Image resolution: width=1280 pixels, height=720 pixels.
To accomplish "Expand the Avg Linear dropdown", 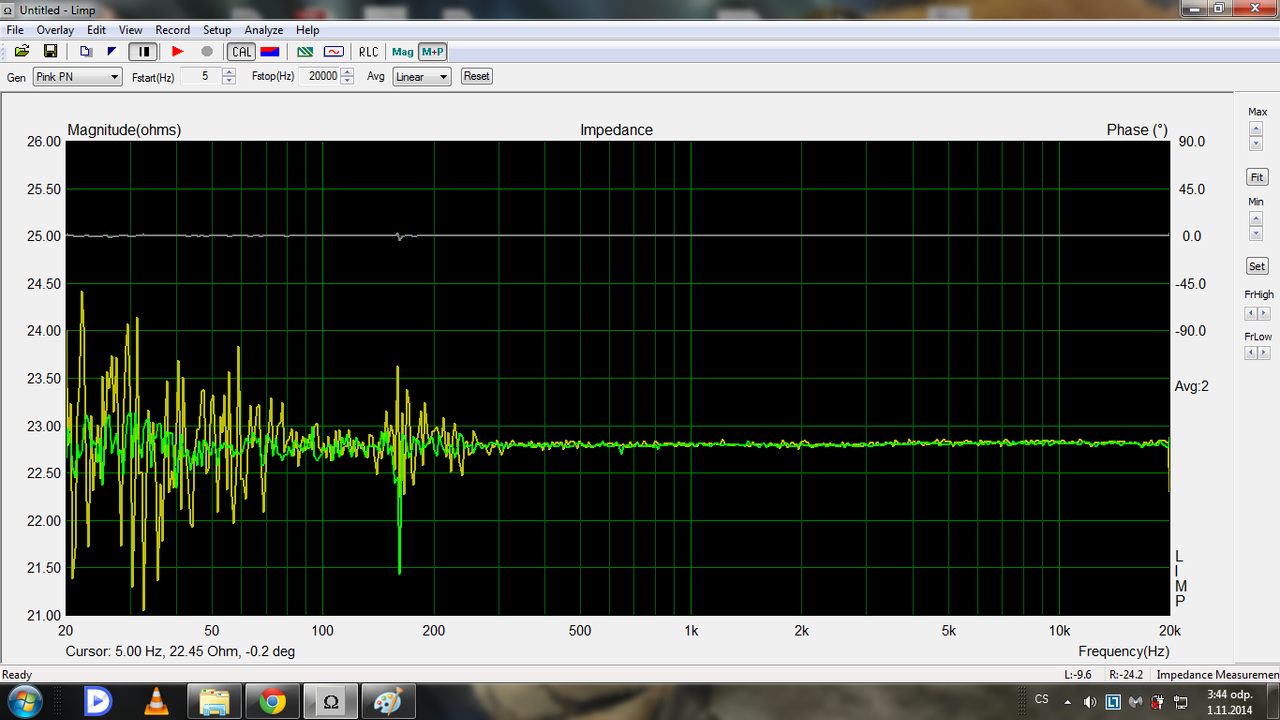I will [421, 77].
